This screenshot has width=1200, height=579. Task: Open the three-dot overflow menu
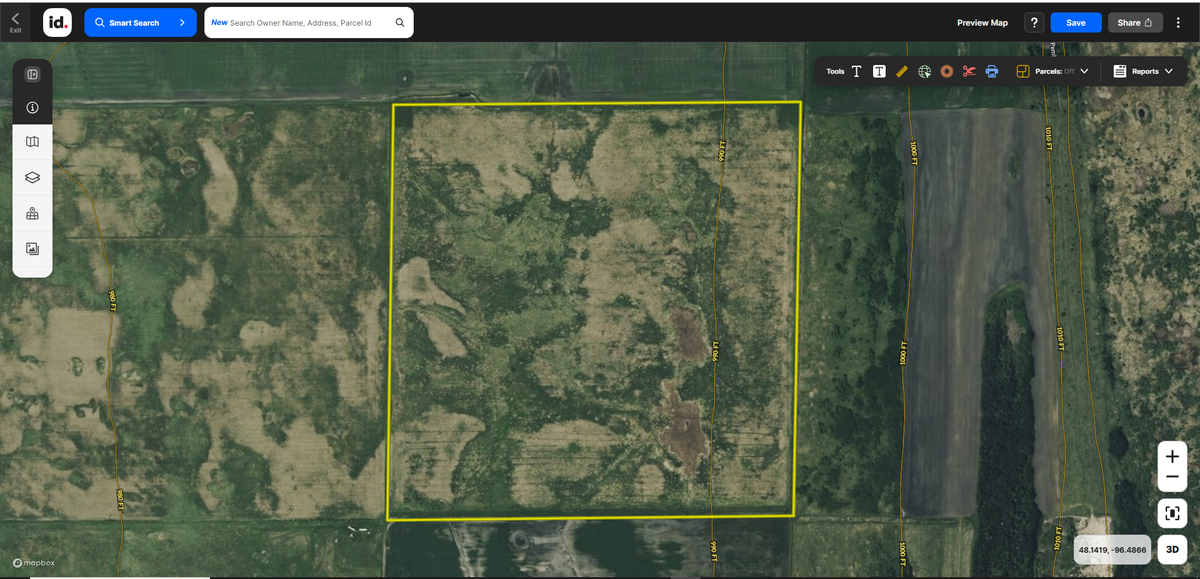click(x=1180, y=21)
